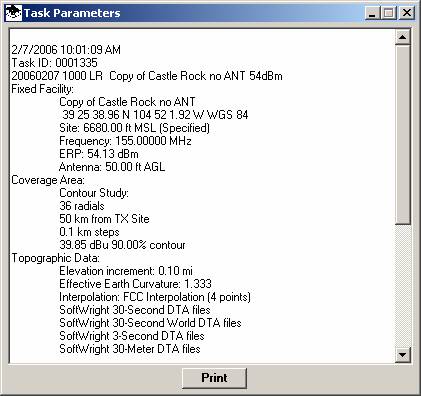
Task: Maximize the Task Parameters window
Action: click(x=389, y=13)
